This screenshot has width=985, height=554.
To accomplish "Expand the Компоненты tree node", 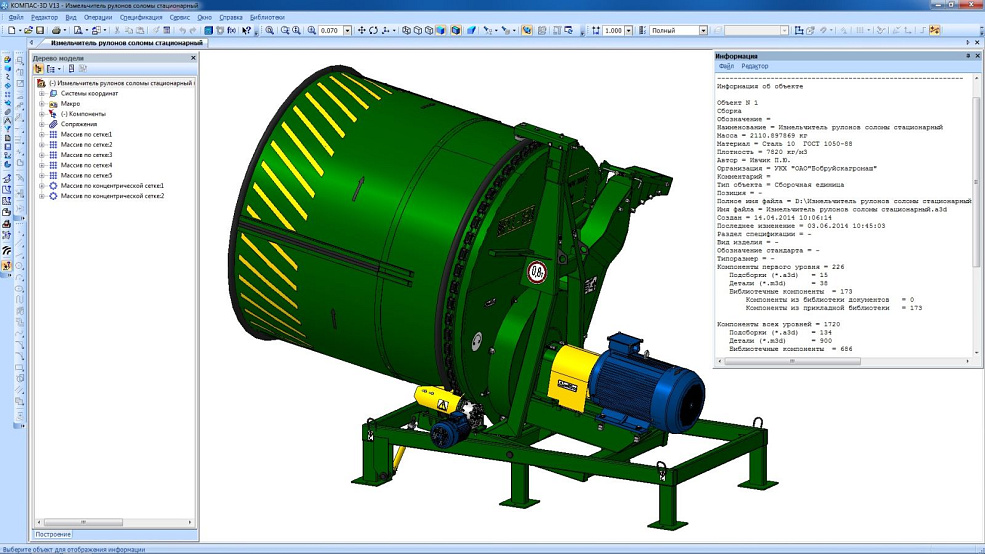I will coord(42,114).
